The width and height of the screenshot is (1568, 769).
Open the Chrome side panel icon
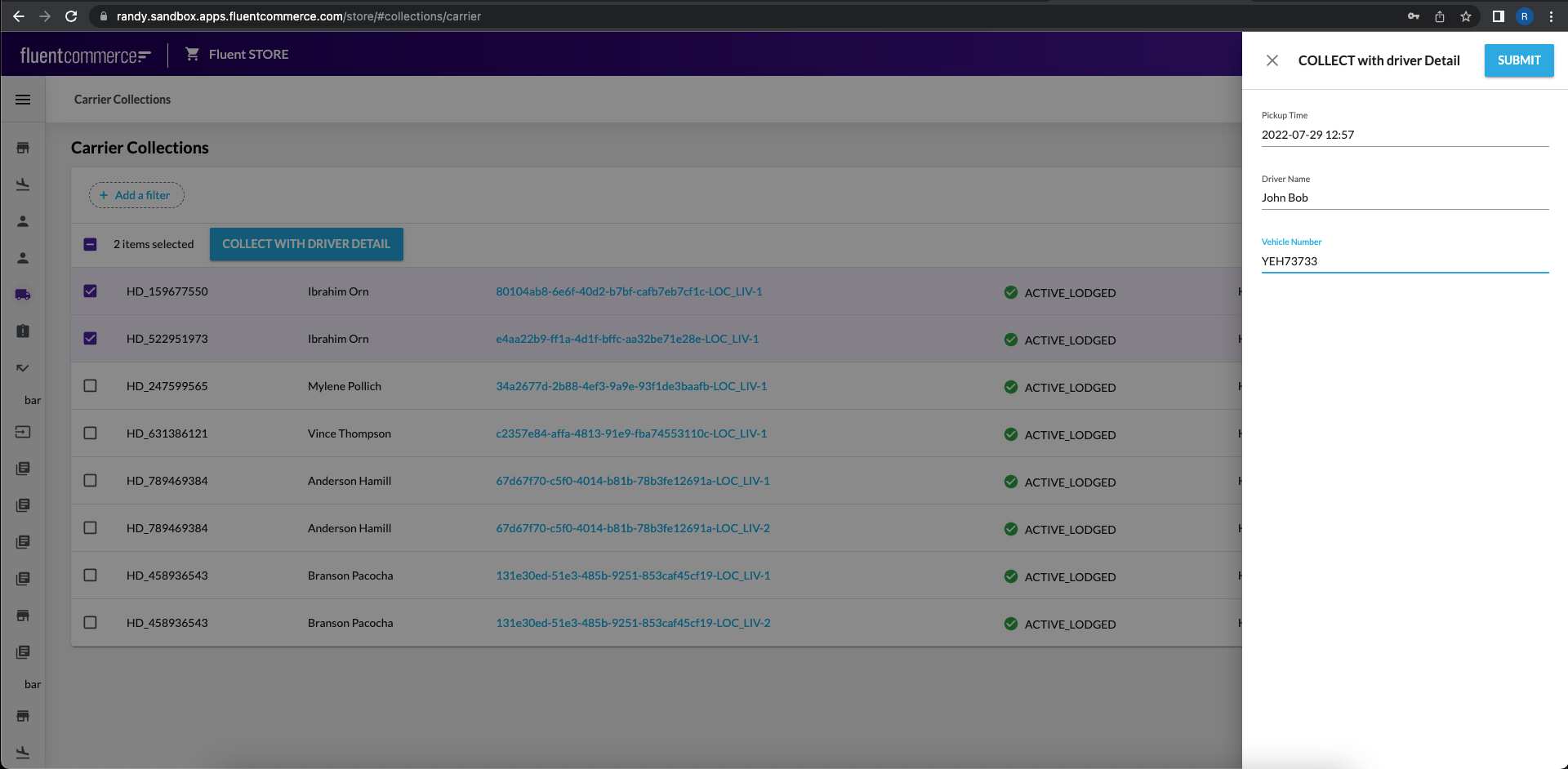1498,16
